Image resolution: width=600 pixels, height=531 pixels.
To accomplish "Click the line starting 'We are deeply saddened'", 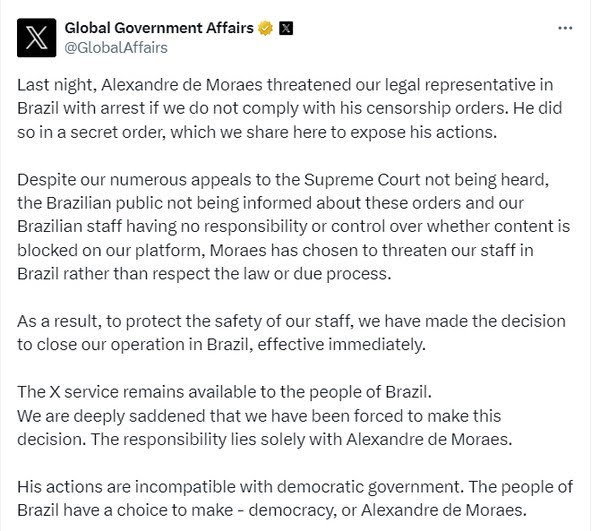I will click(259, 416).
